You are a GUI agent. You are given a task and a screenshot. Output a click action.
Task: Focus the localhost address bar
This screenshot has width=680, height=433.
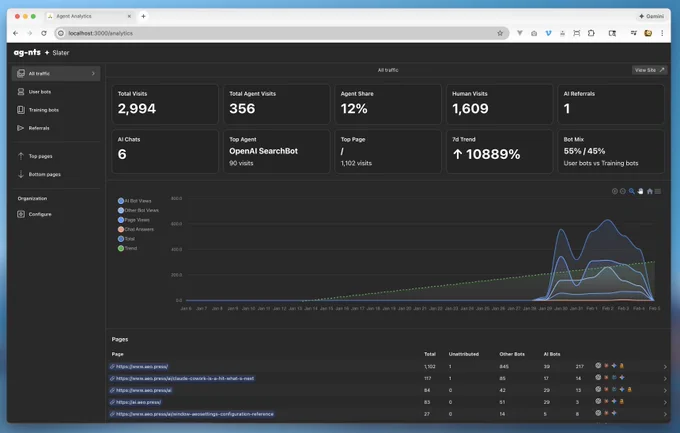tap(278, 33)
